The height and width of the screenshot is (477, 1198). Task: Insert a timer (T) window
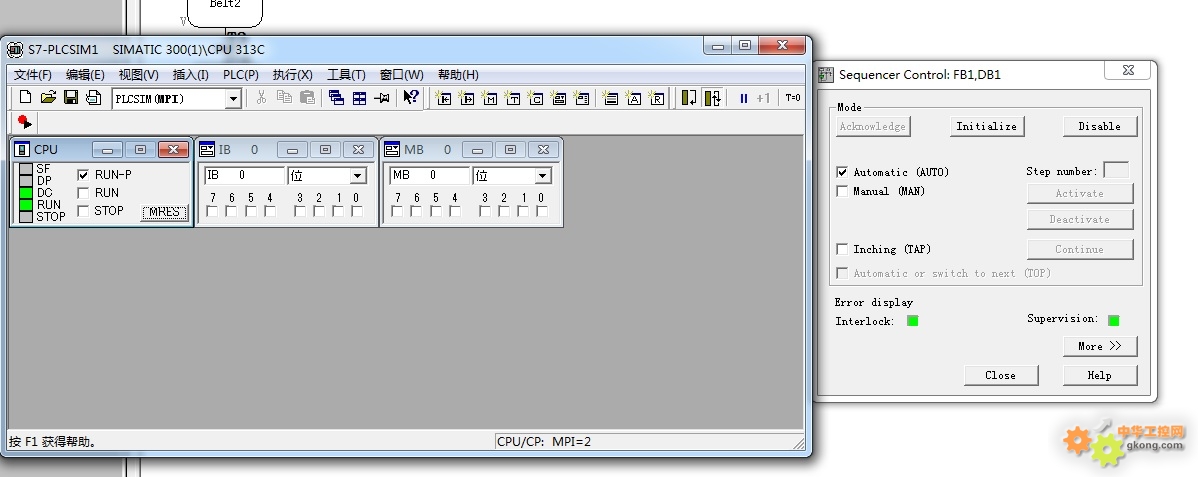(513, 98)
